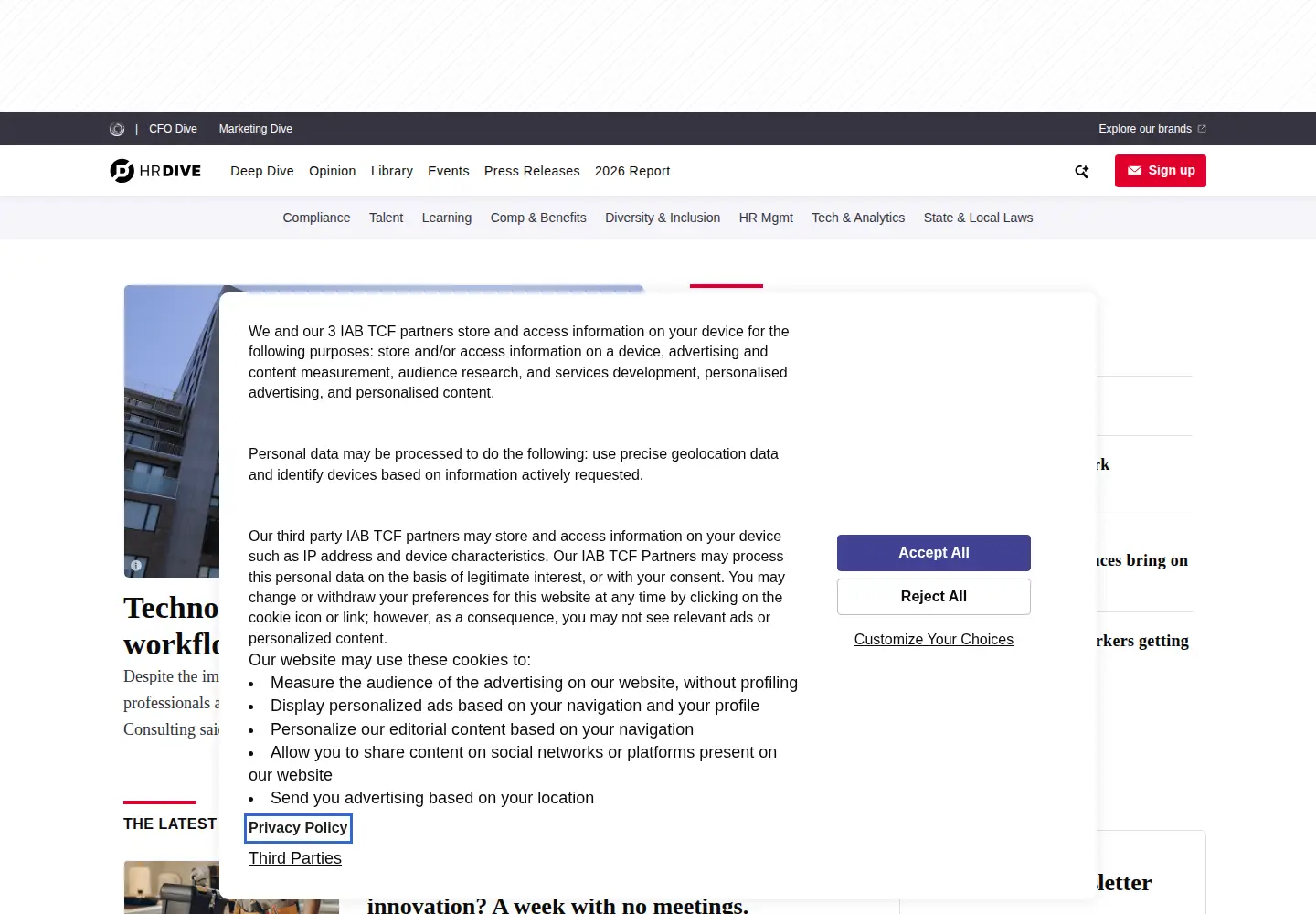
Task: Open Diversity & Inclusion topic
Action: coord(663,218)
